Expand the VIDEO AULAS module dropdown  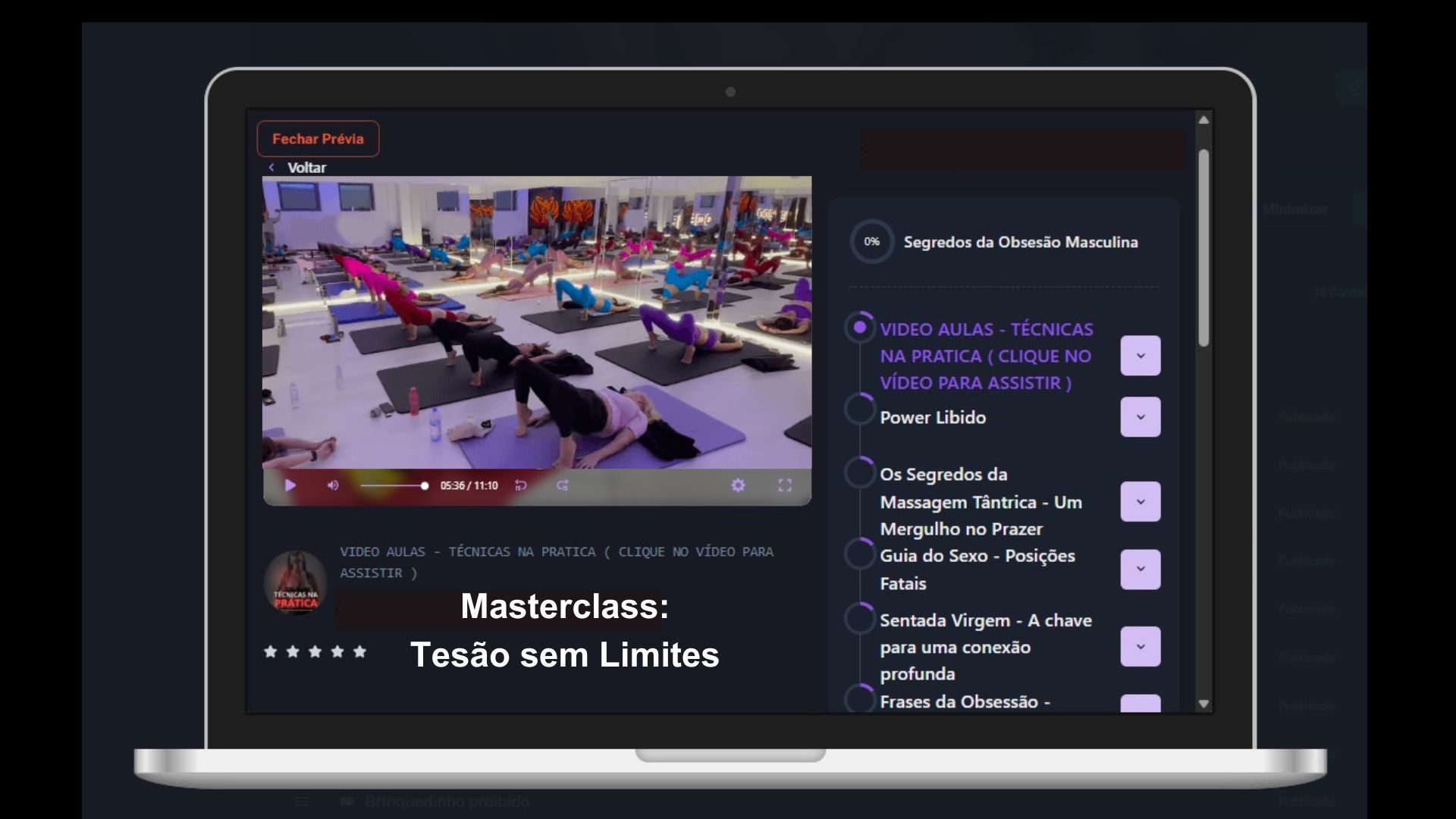tap(1140, 356)
